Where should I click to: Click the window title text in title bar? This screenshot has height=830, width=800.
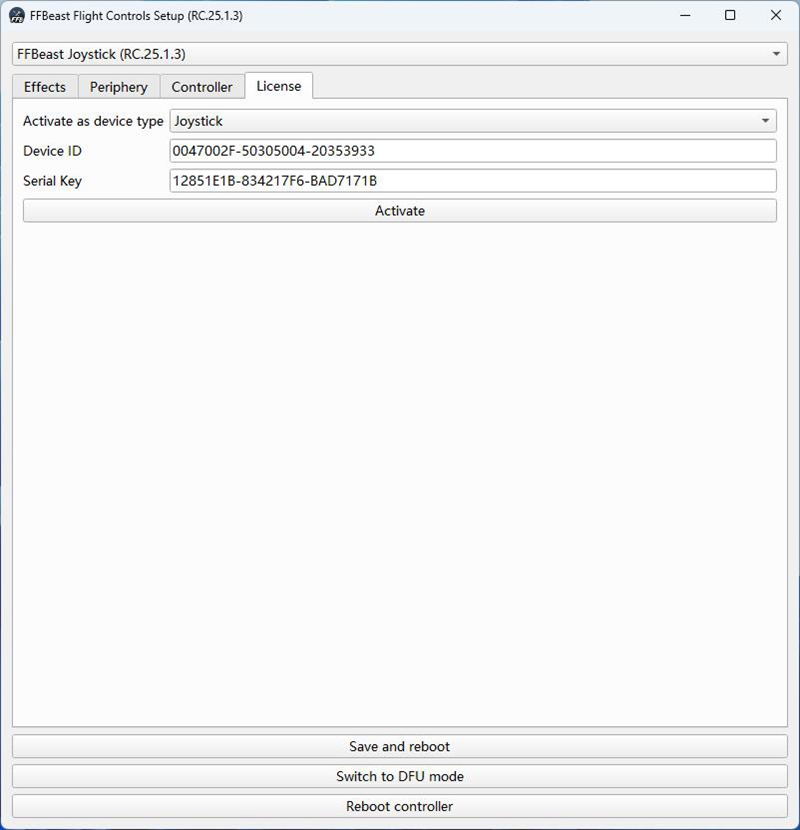136,16
